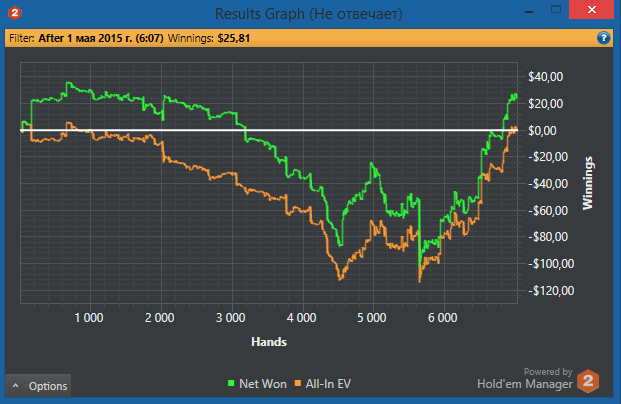The image size is (621, 404).
Task: Click the Hold'em Manager 2 title bar icon
Action: coord(15,13)
